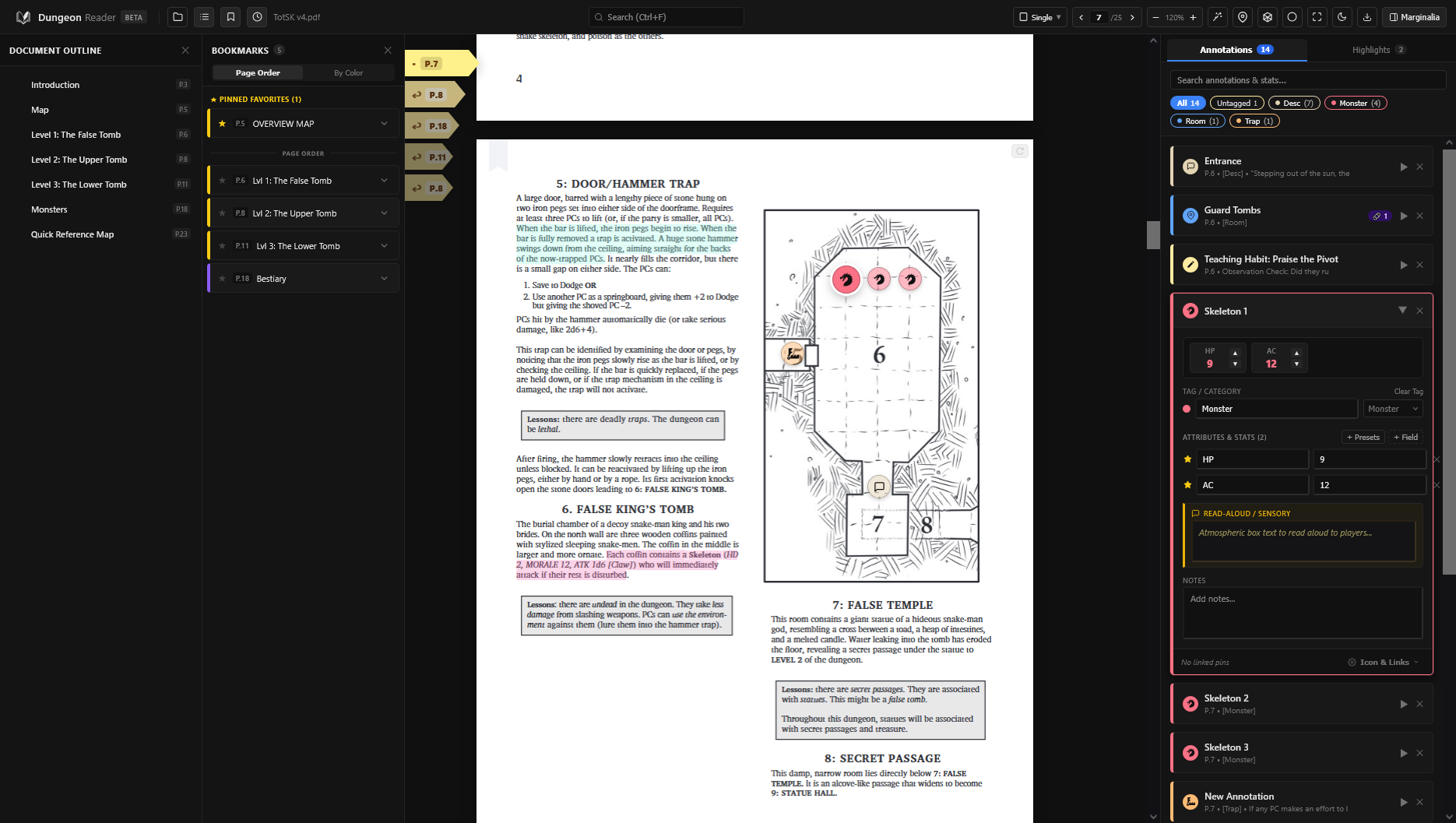Zoom out with the minus button

pyautogui.click(x=1156, y=17)
